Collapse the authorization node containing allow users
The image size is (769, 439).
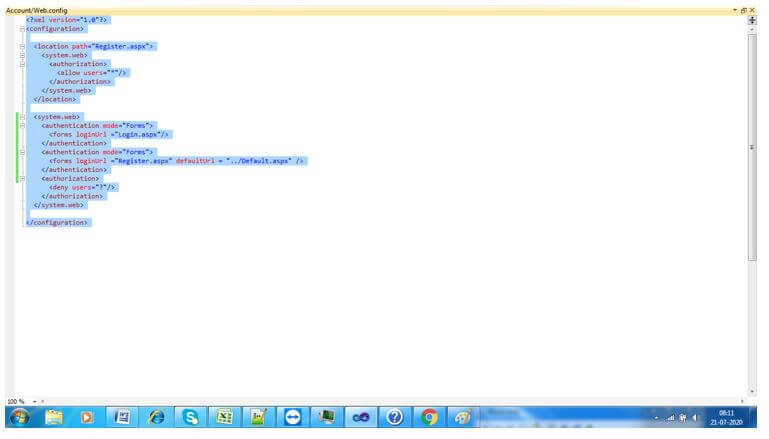coord(22,64)
